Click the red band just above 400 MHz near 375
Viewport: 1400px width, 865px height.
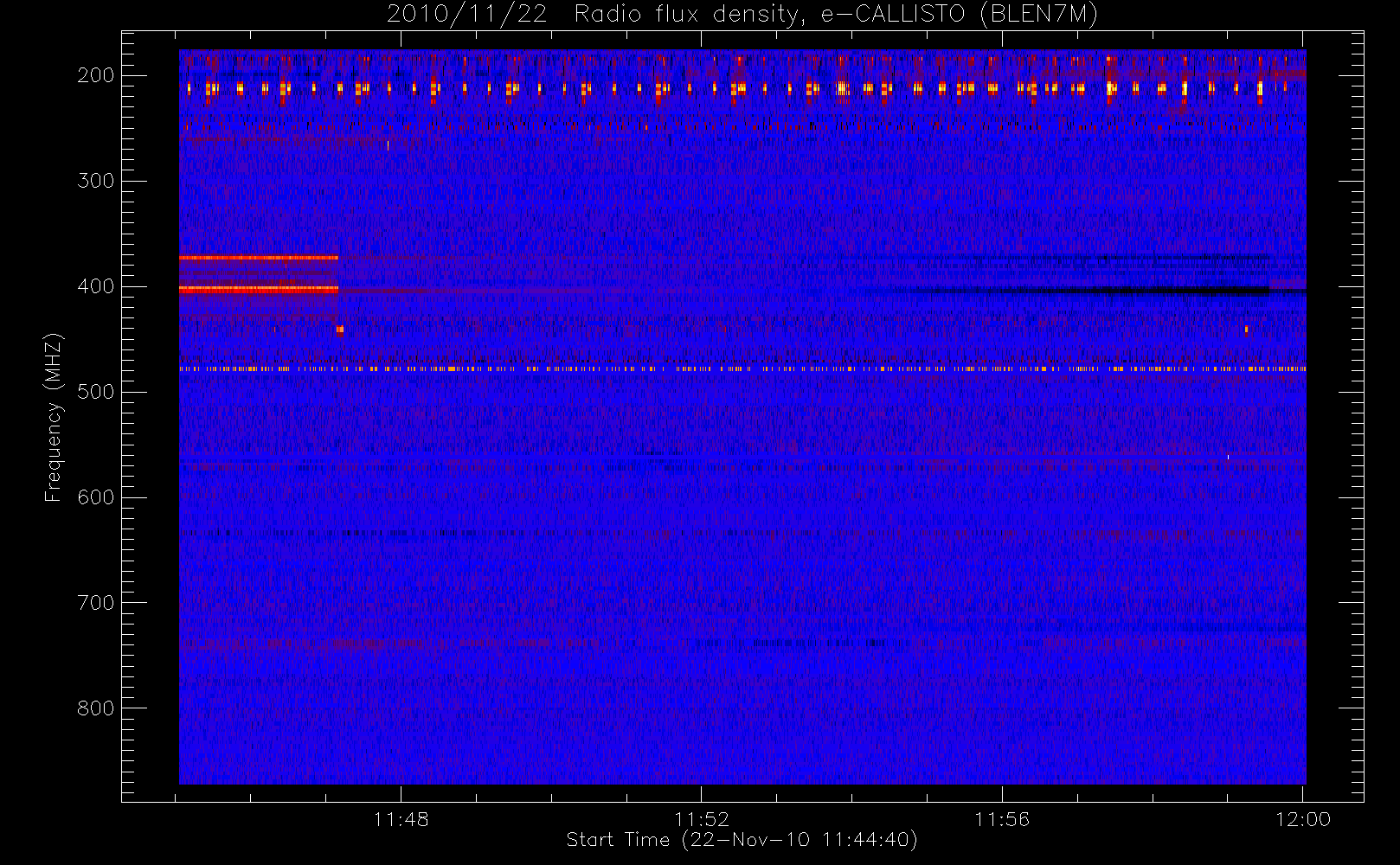click(259, 258)
